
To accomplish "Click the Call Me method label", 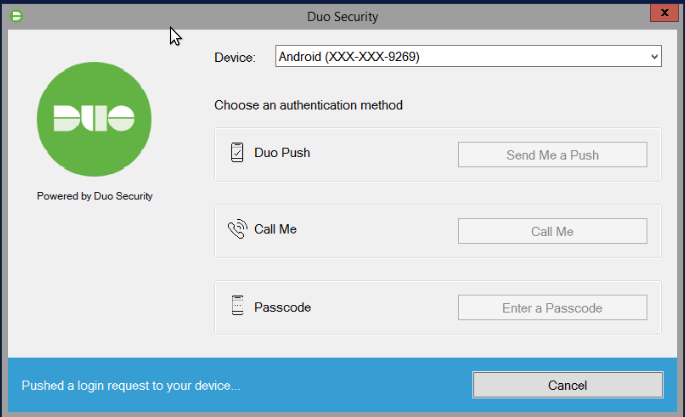I will coord(275,229).
